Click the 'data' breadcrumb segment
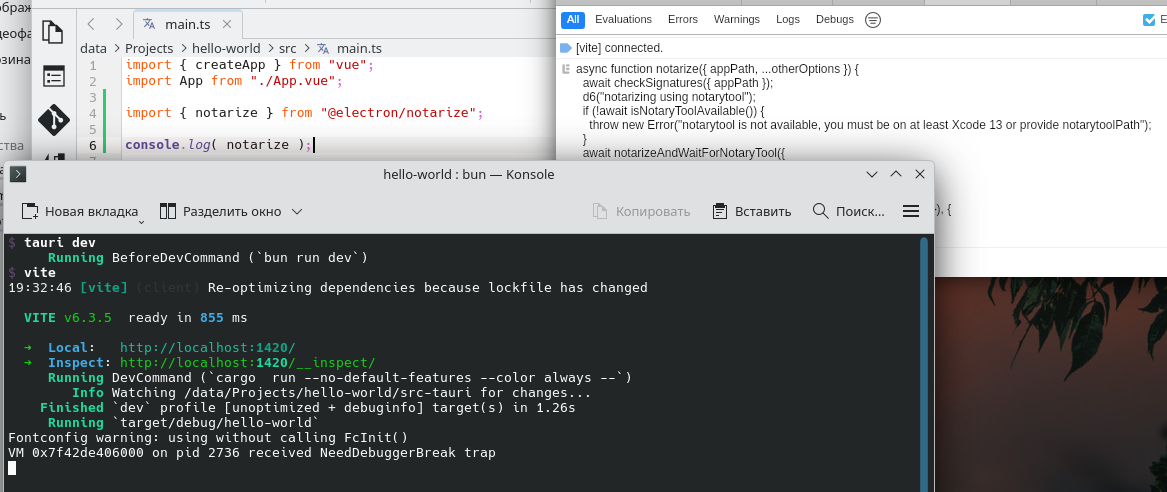The image size is (1167, 492). pyautogui.click(x=93, y=48)
